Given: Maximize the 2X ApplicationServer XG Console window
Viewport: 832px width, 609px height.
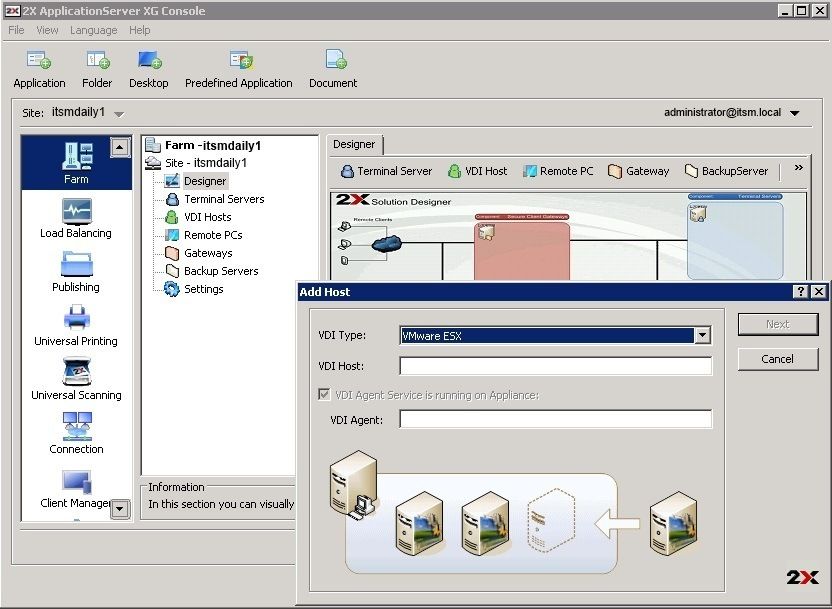Looking at the screenshot, I should [x=802, y=11].
